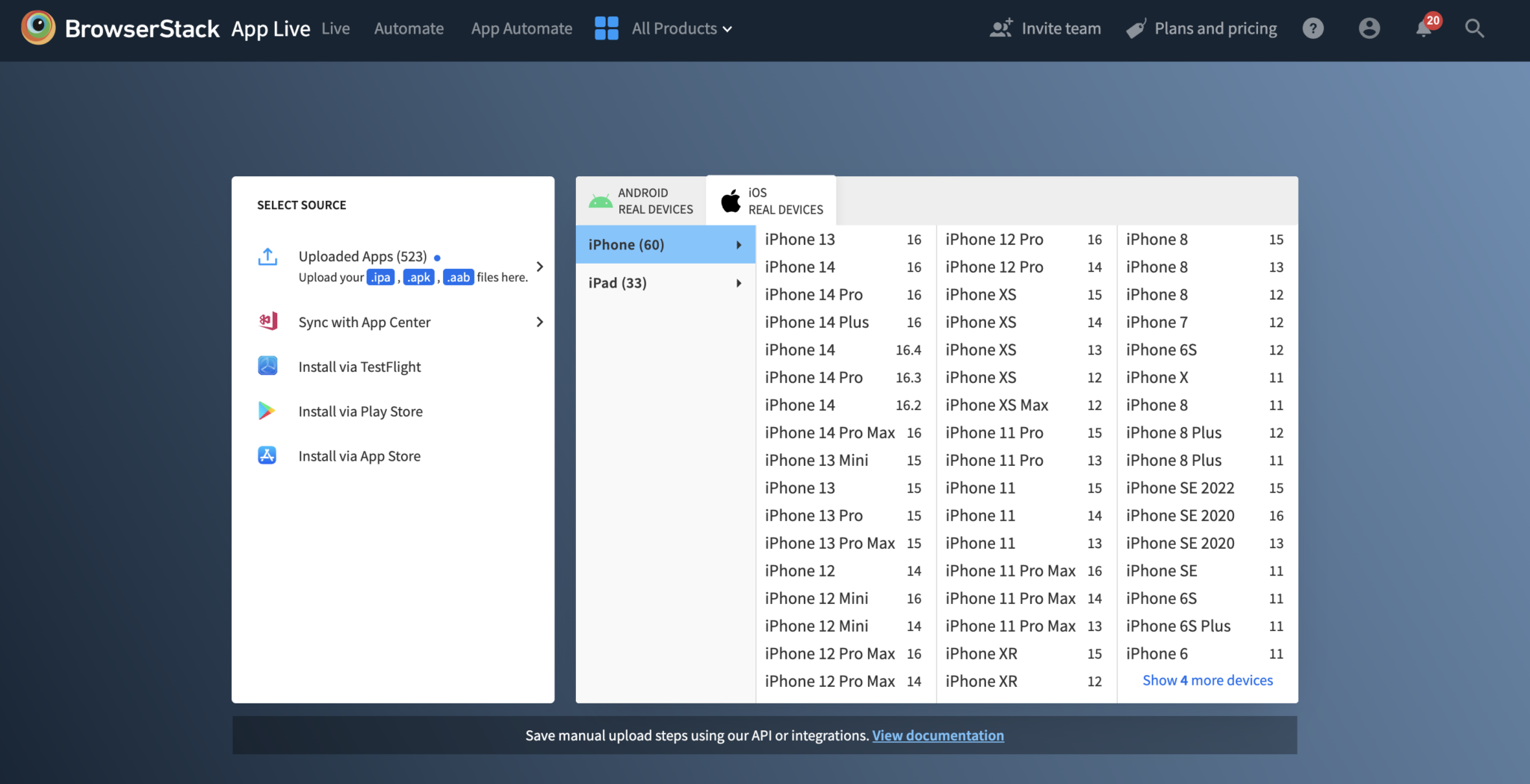Open the user account profile icon

point(1369,28)
